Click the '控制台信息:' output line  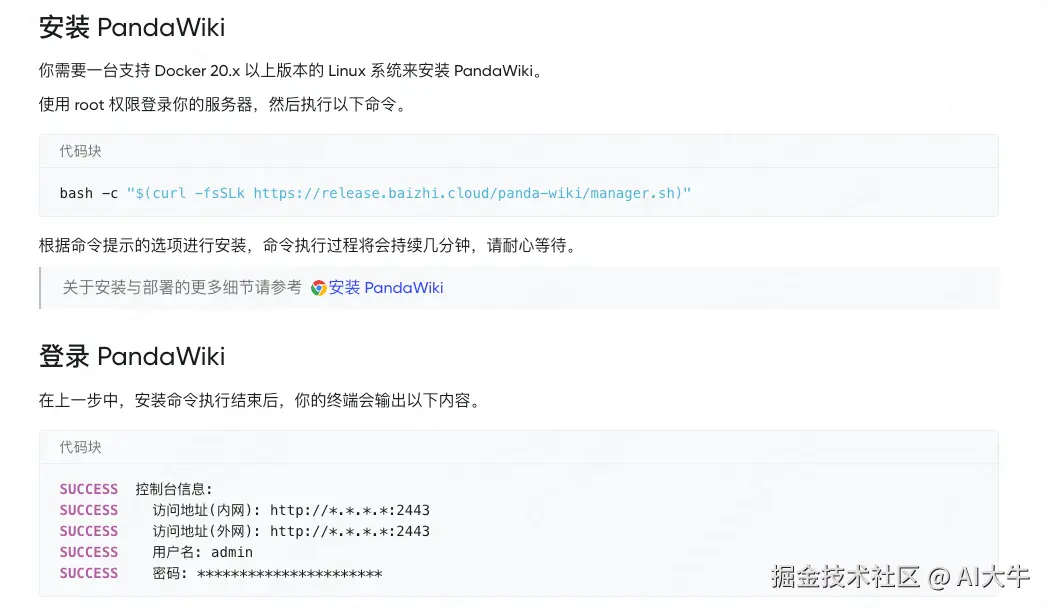(174, 489)
